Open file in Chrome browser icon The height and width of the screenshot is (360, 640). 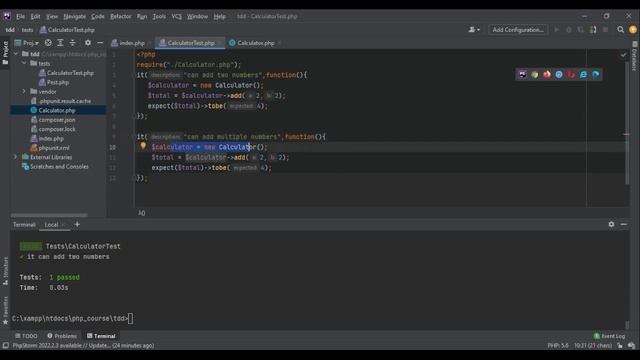[x=535, y=74]
